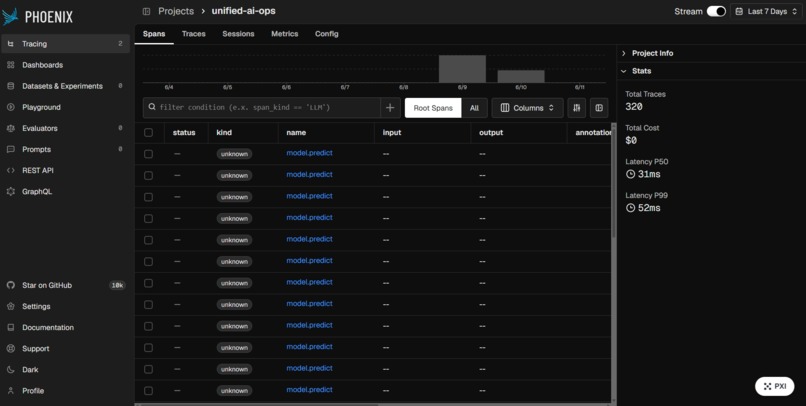Switch to the Metrics tab
The width and height of the screenshot is (806, 406).
pos(284,34)
